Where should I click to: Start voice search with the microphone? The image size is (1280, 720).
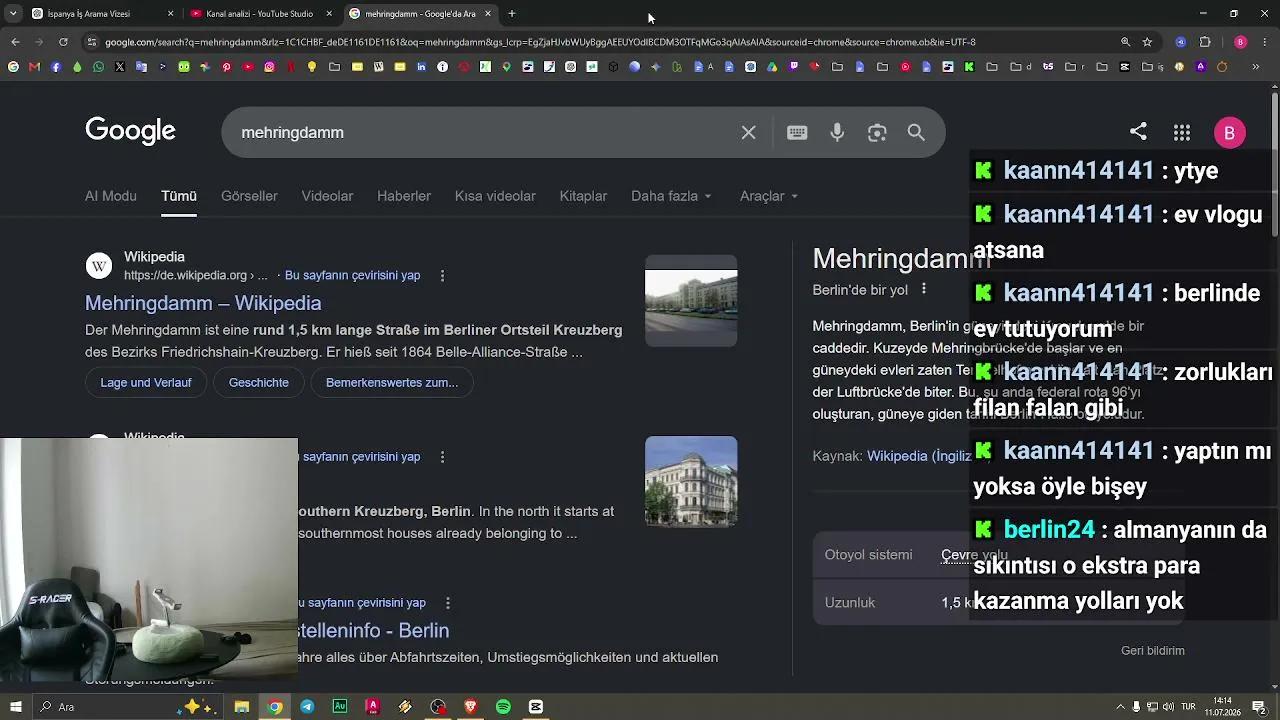pos(837,132)
